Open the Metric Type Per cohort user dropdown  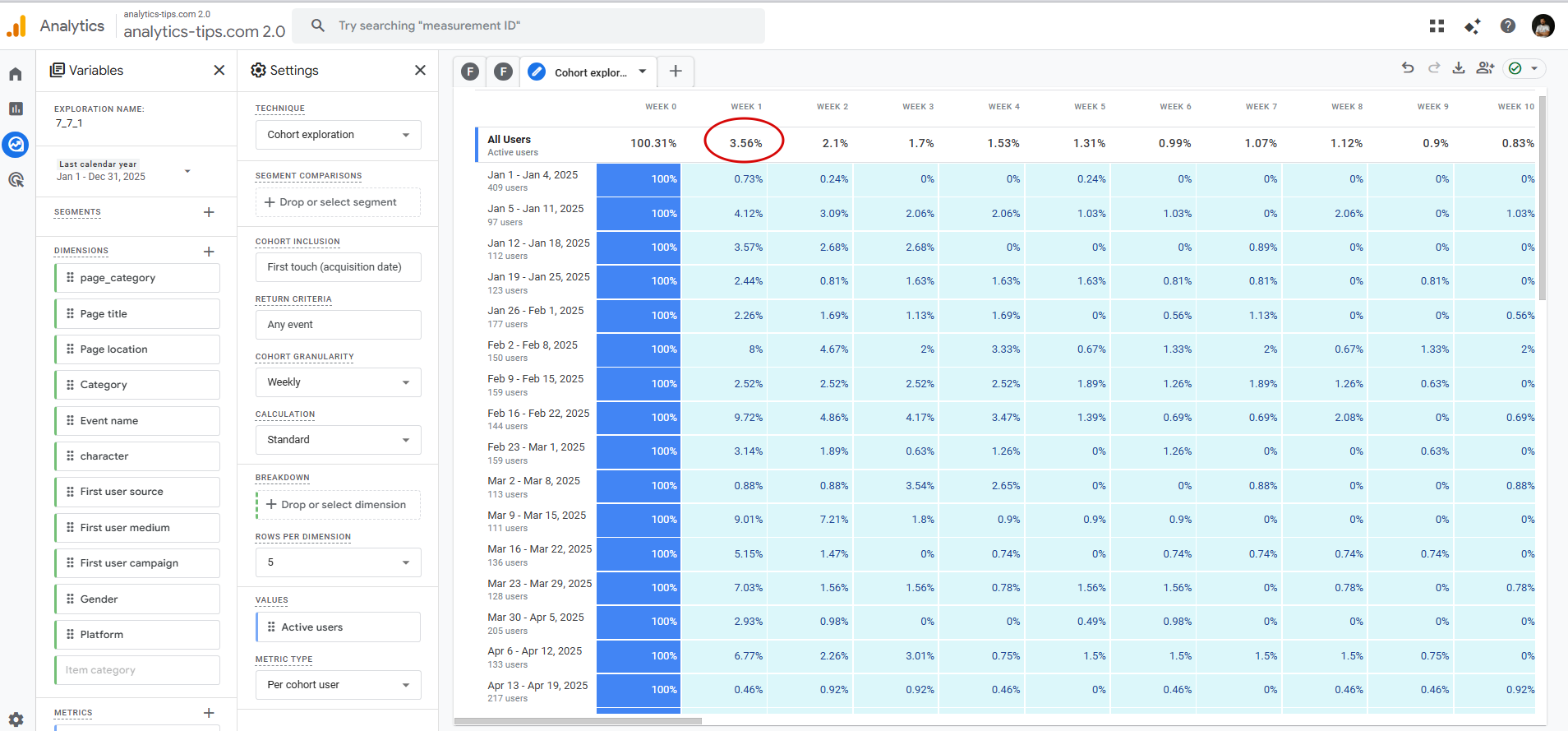(338, 685)
